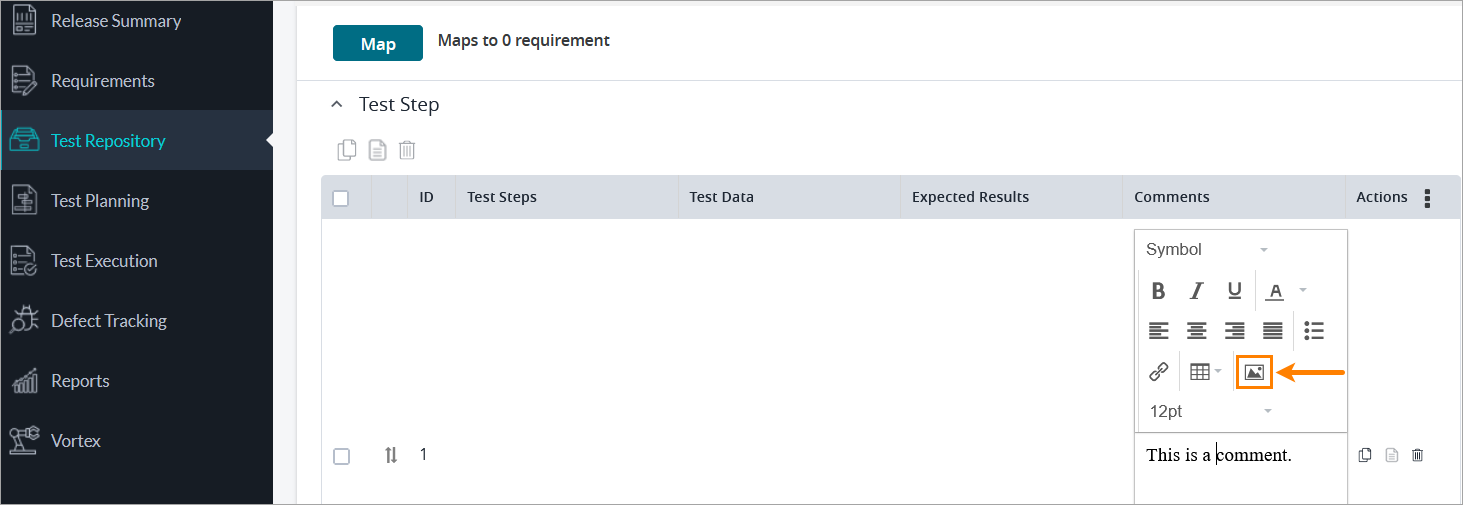Justify the comment text
Viewport: 1463px width, 505px height.
coord(1272,331)
